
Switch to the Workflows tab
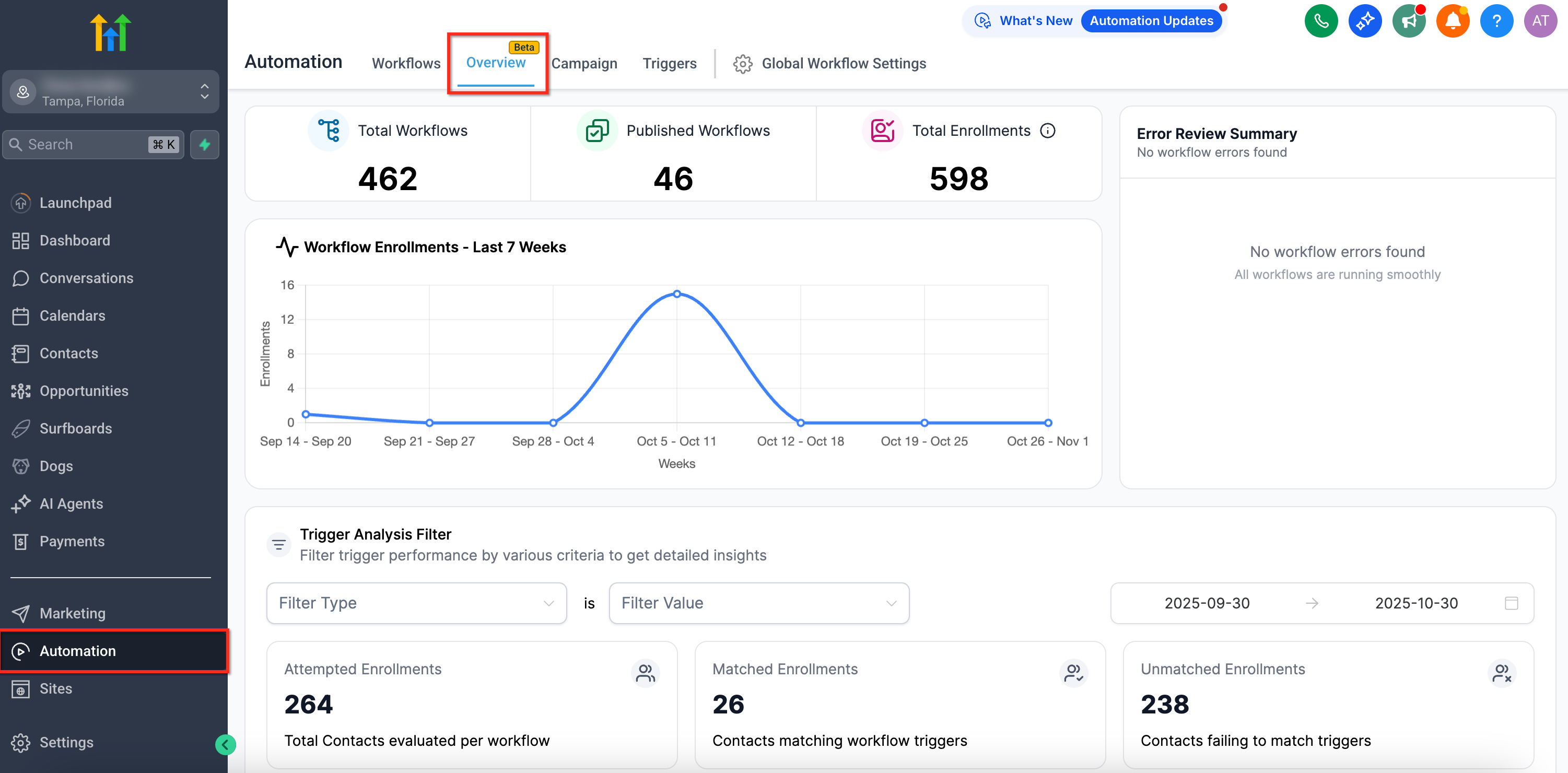406,63
